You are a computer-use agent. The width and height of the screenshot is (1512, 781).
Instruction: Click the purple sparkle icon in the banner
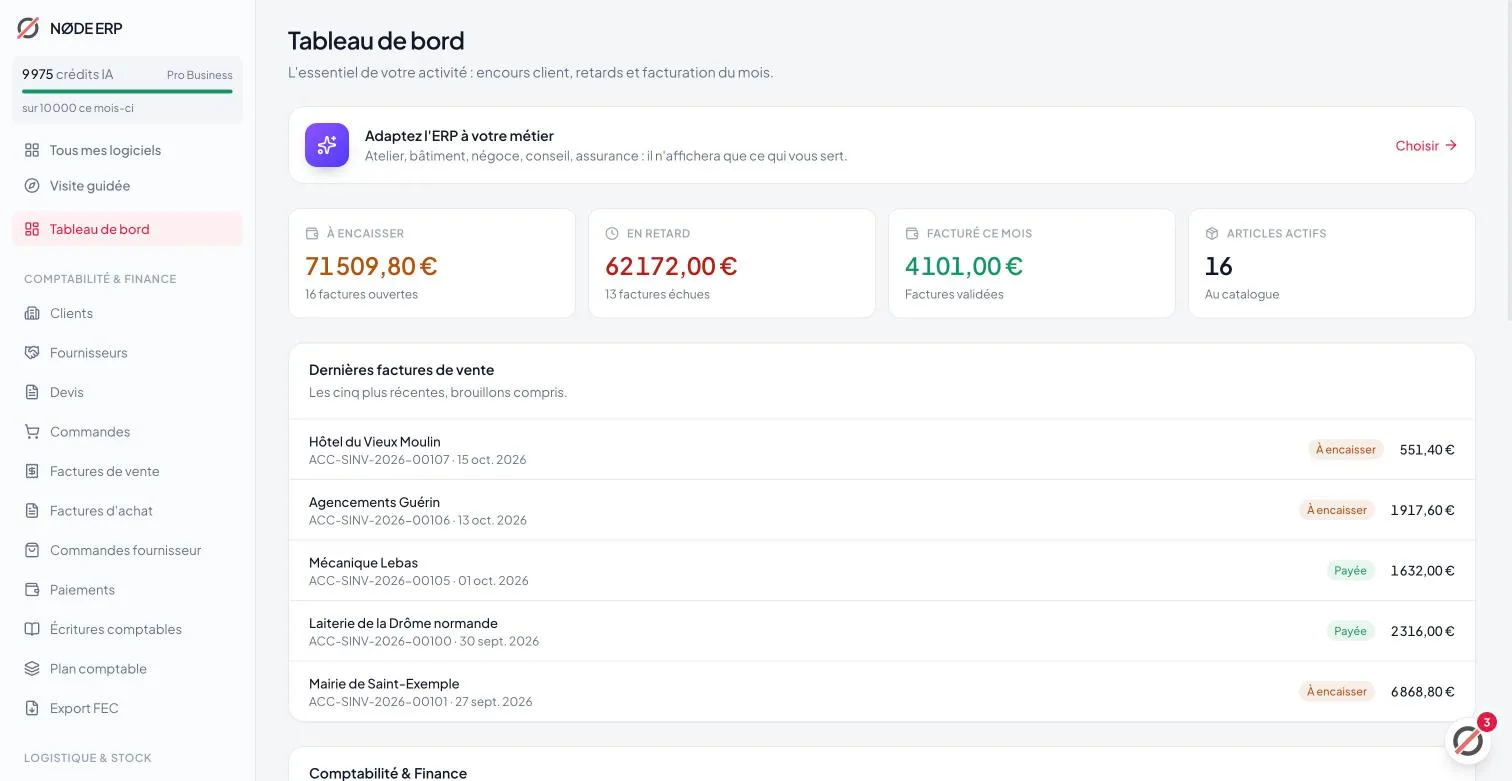(x=327, y=145)
